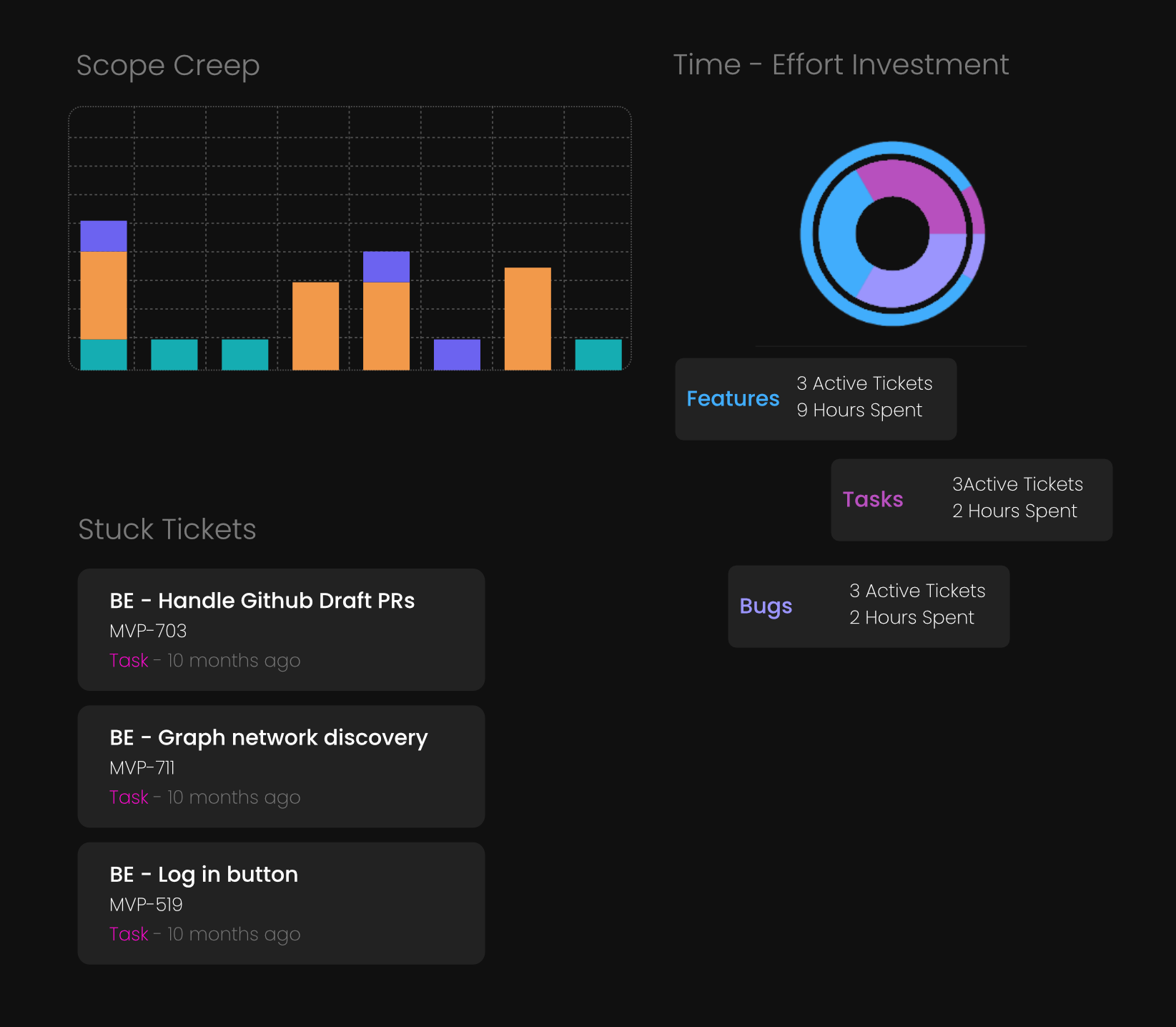The height and width of the screenshot is (1027, 1176).
Task: Click the teal bar in the last column
Action: coord(598,354)
